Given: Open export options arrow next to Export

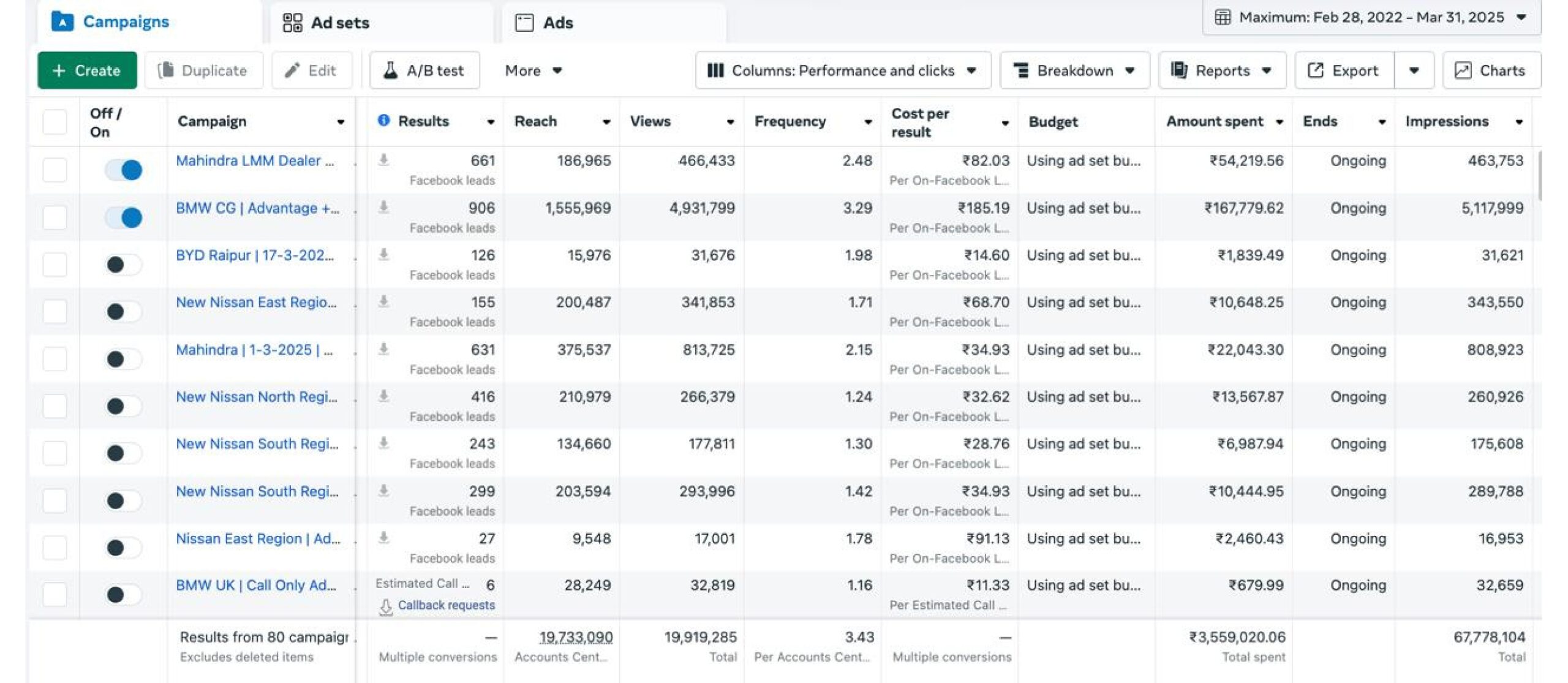Looking at the screenshot, I should [1414, 70].
